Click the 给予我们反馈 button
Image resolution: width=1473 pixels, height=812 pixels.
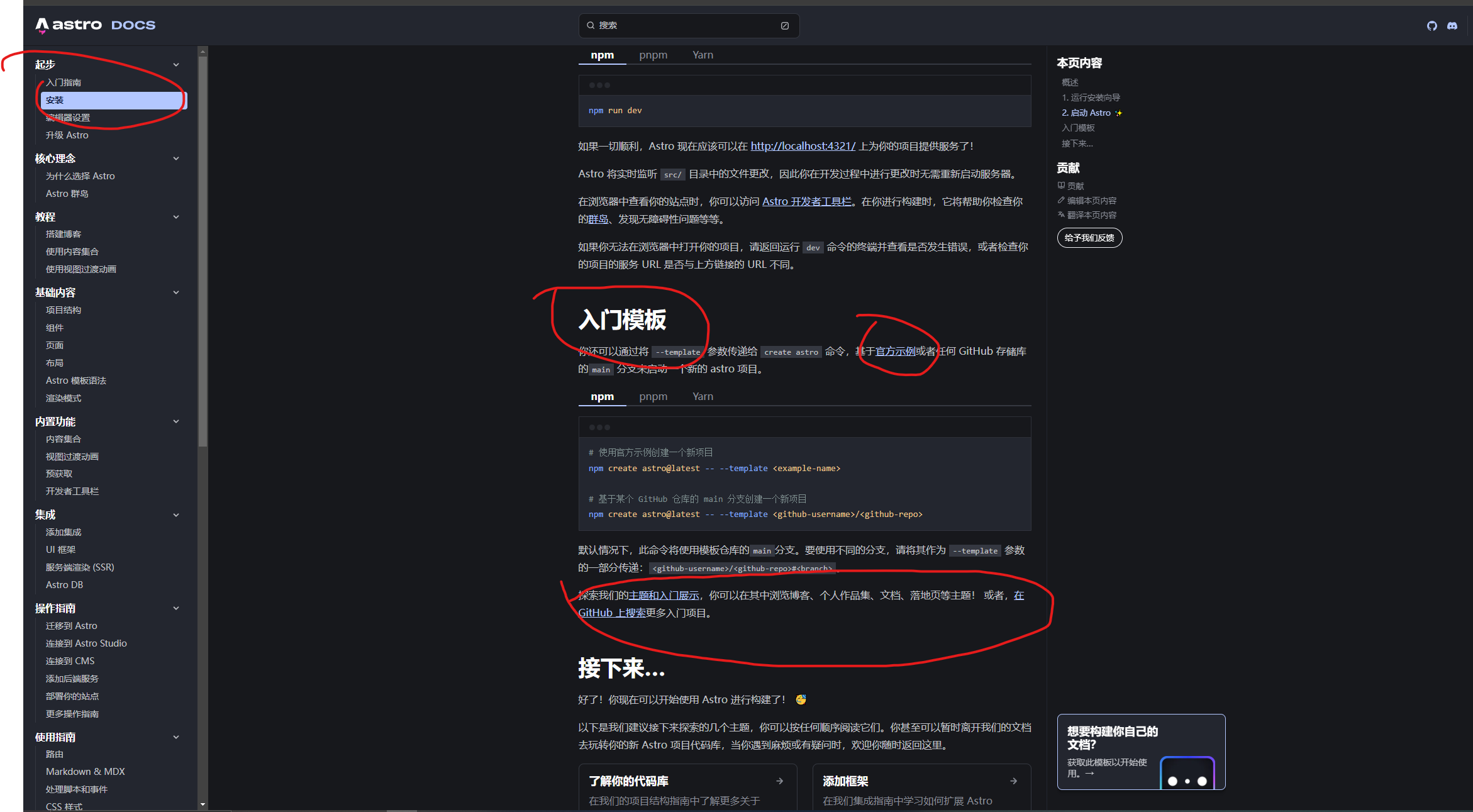[1089, 238]
